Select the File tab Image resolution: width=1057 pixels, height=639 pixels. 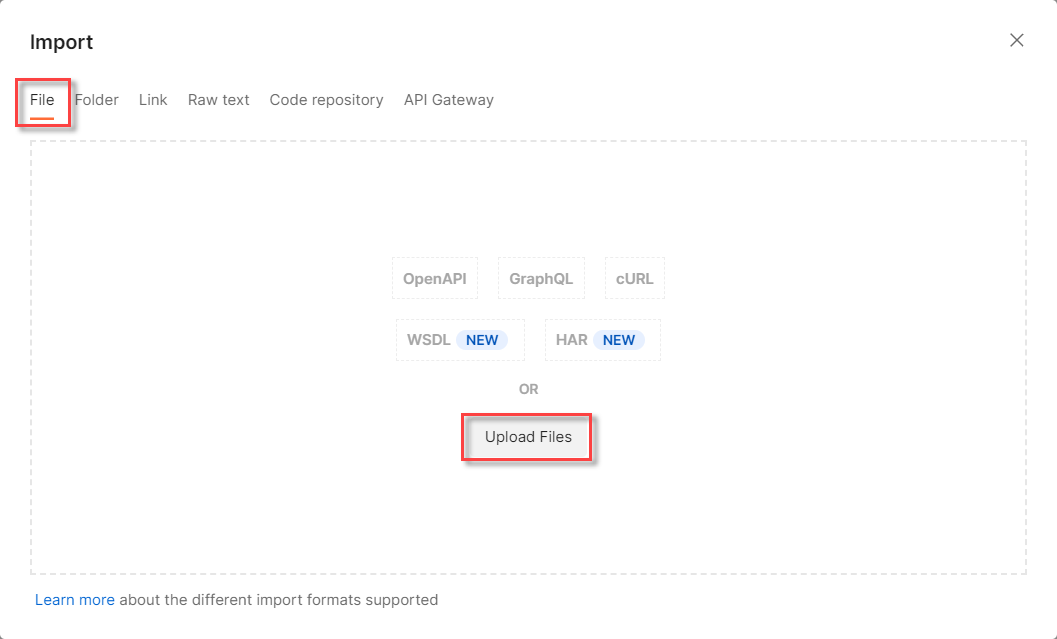coord(42,100)
